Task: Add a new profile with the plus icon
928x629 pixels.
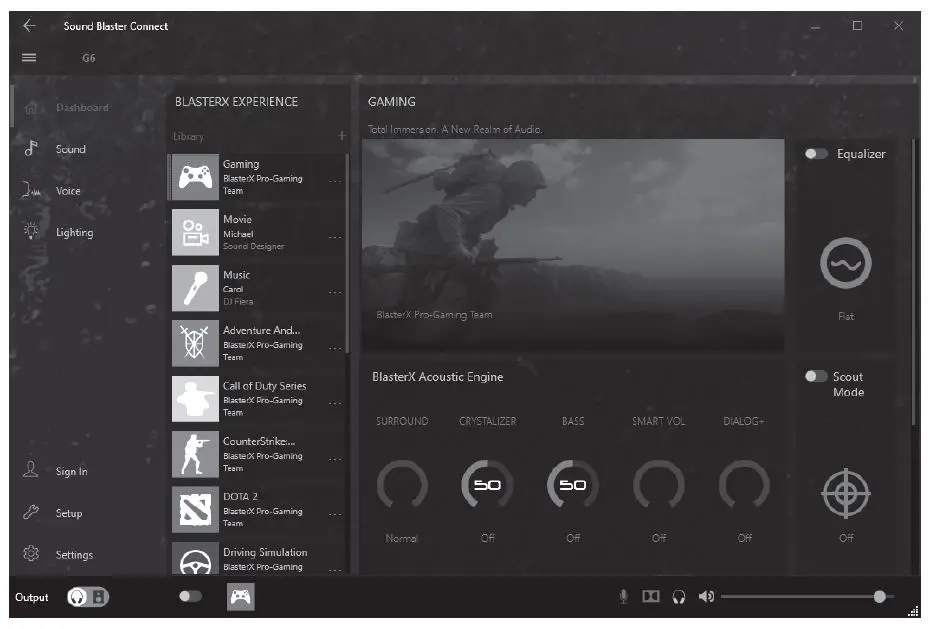Action: coord(341,136)
